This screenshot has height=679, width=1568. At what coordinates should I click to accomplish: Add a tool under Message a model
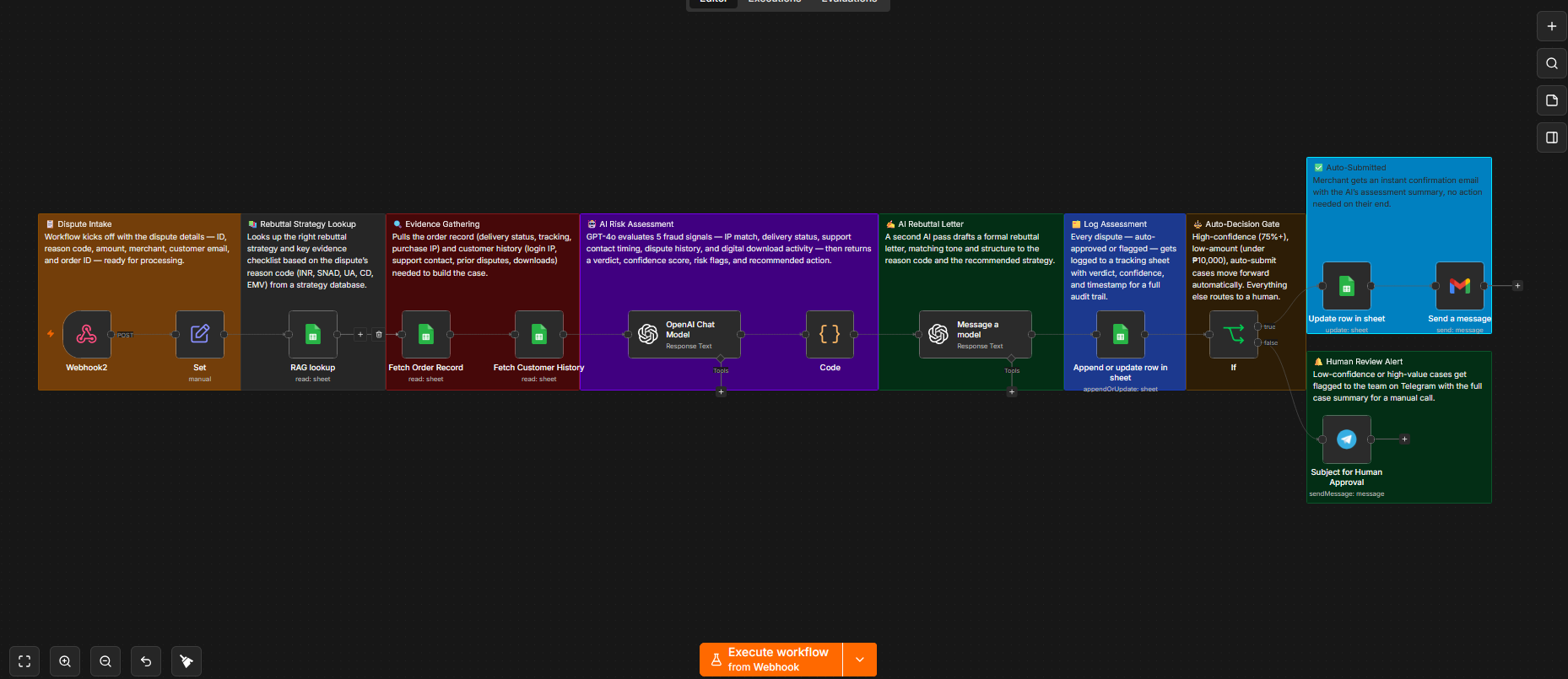[1012, 391]
